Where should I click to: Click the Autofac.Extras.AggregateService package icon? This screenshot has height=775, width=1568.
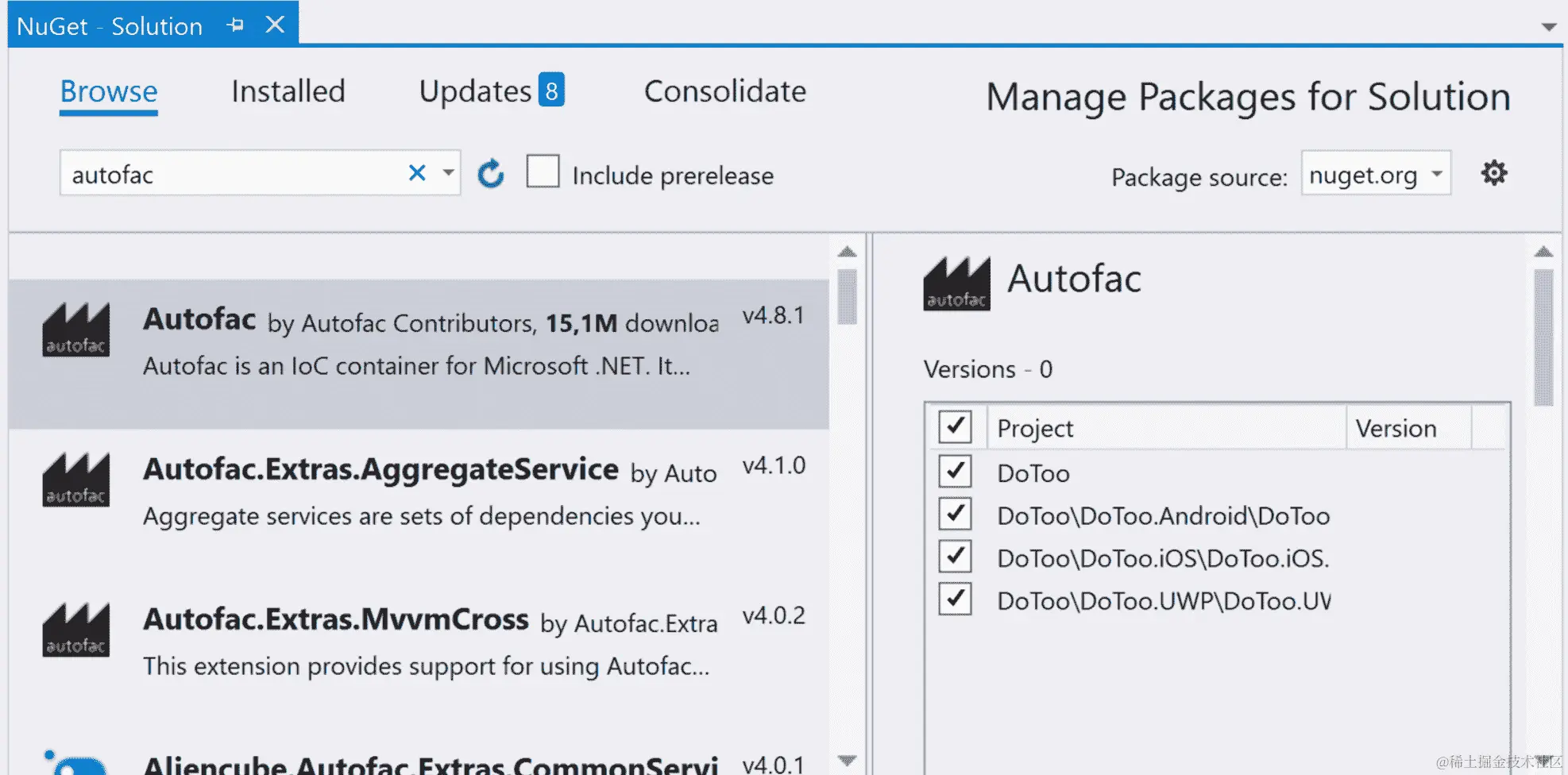click(x=75, y=480)
